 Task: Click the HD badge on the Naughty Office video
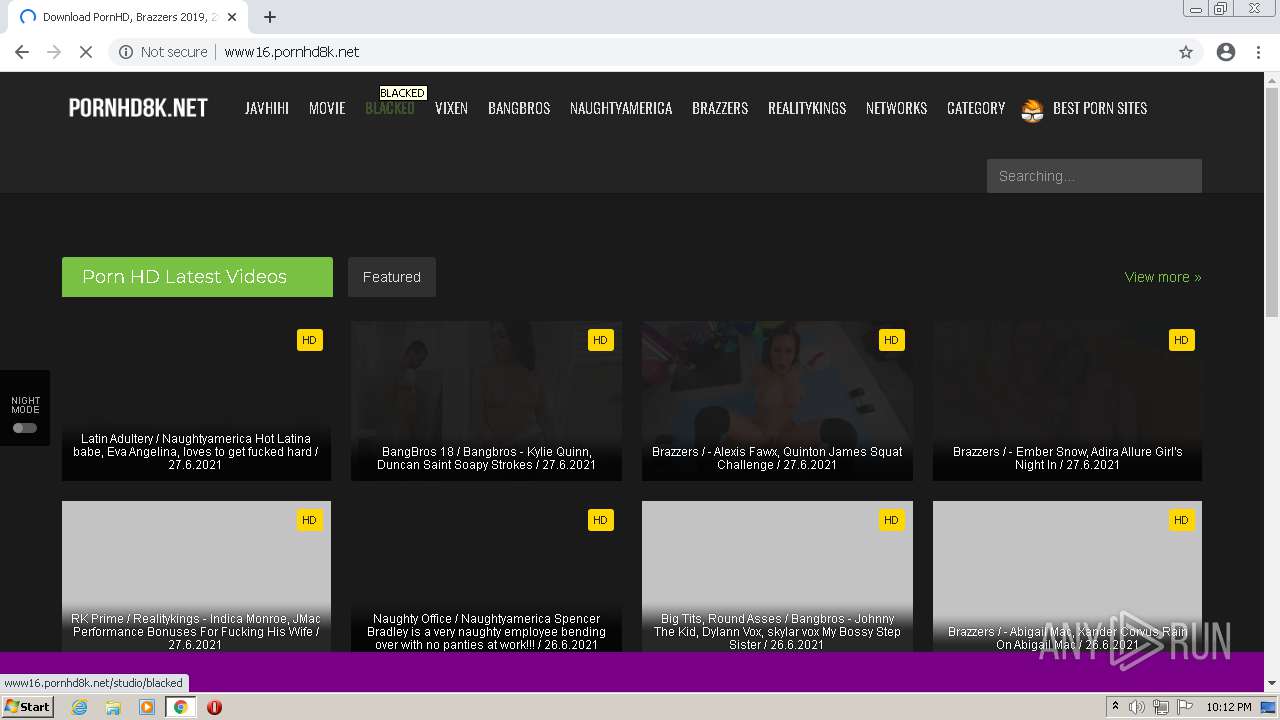(600, 520)
